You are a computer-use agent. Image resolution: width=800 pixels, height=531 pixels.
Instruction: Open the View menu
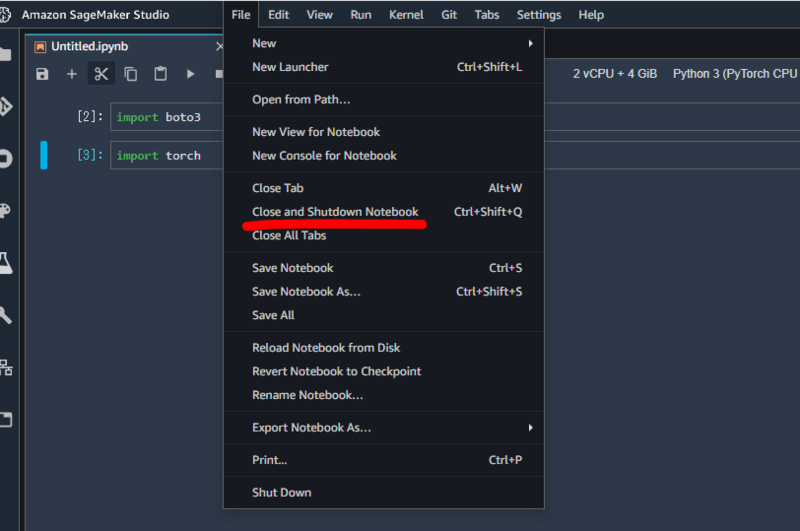[319, 15]
